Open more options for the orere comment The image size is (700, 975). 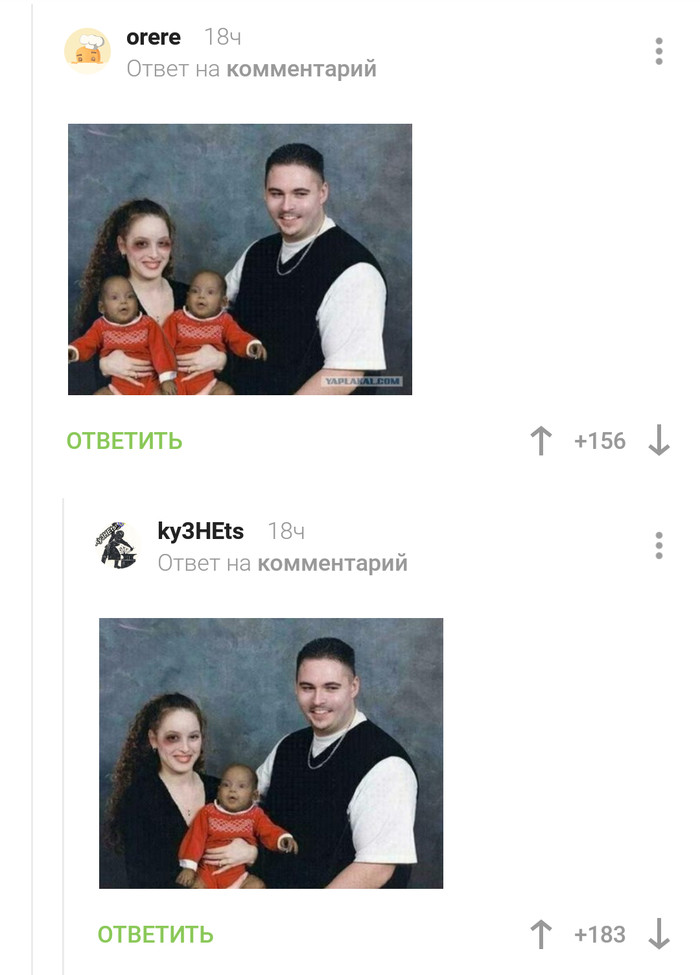tap(659, 51)
